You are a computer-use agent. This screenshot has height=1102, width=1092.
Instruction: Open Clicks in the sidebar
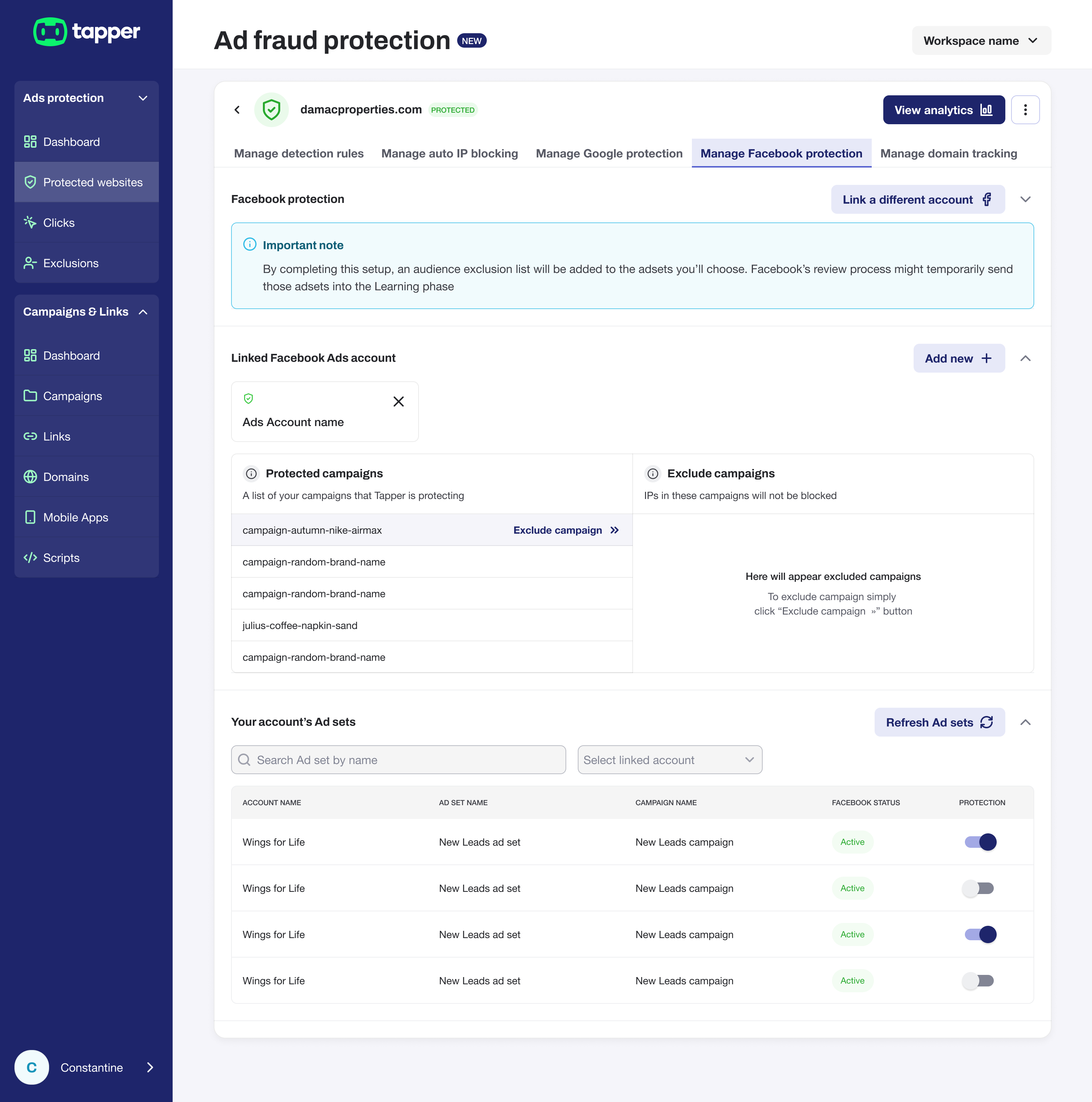click(58, 222)
